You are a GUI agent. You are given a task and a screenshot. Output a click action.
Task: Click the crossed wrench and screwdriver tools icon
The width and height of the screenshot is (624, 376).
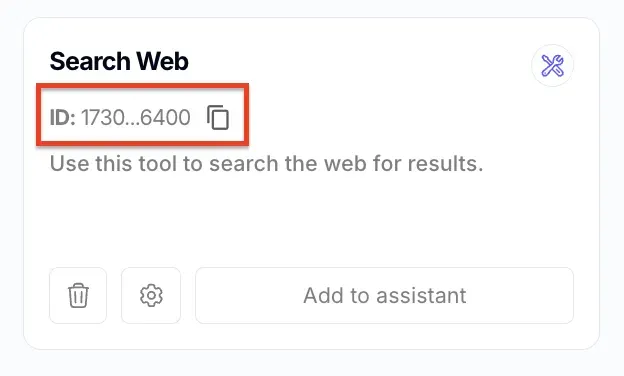point(552,66)
